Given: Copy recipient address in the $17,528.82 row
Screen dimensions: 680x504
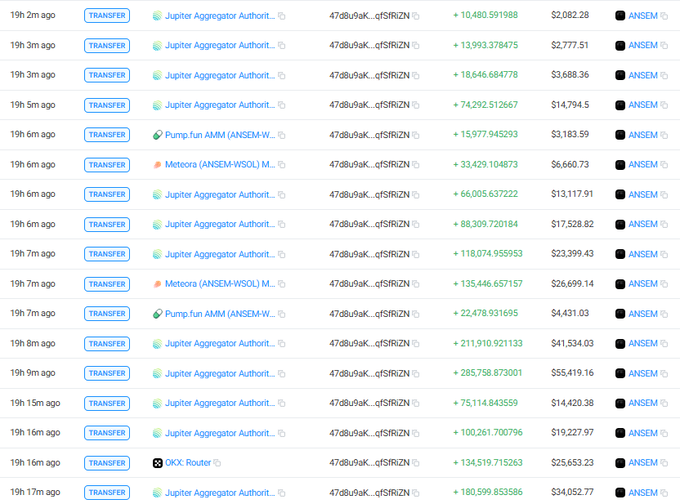Looking at the screenshot, I should [x=415, y=224].
